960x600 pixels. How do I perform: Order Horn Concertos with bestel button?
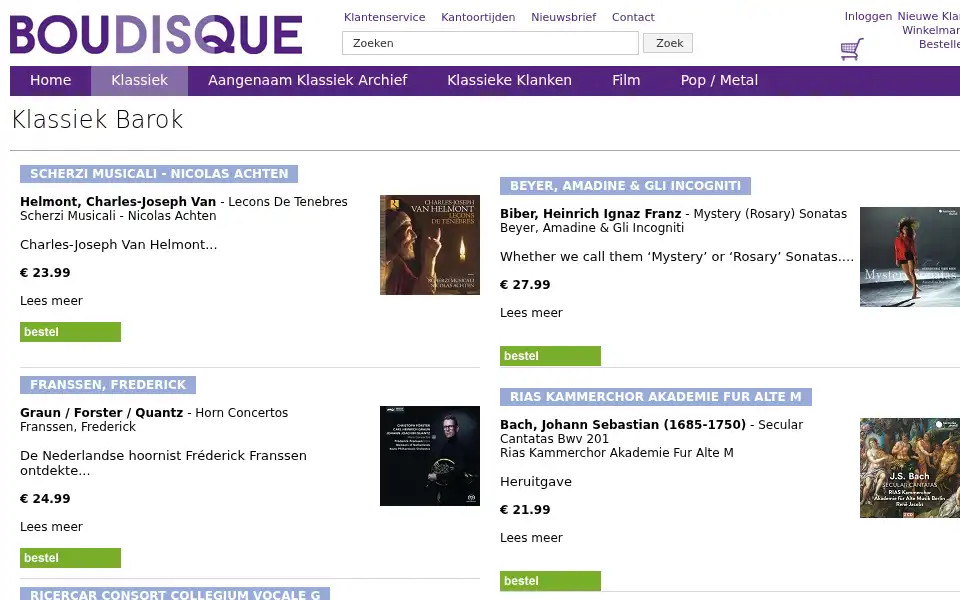pyautogui.click(x=70, y=558)
